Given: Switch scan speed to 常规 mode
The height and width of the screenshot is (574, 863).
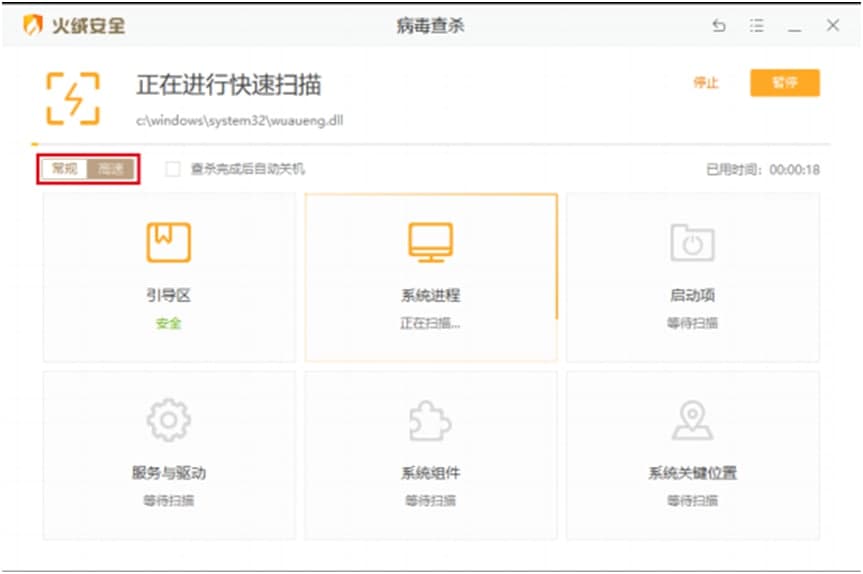Looking at the screenshot, I should coord(65,169).
